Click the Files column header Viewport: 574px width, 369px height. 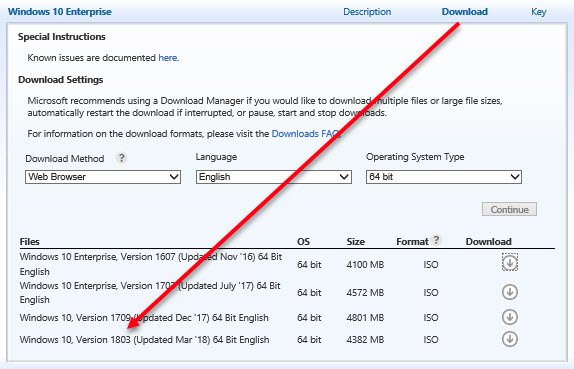point(29,242)
